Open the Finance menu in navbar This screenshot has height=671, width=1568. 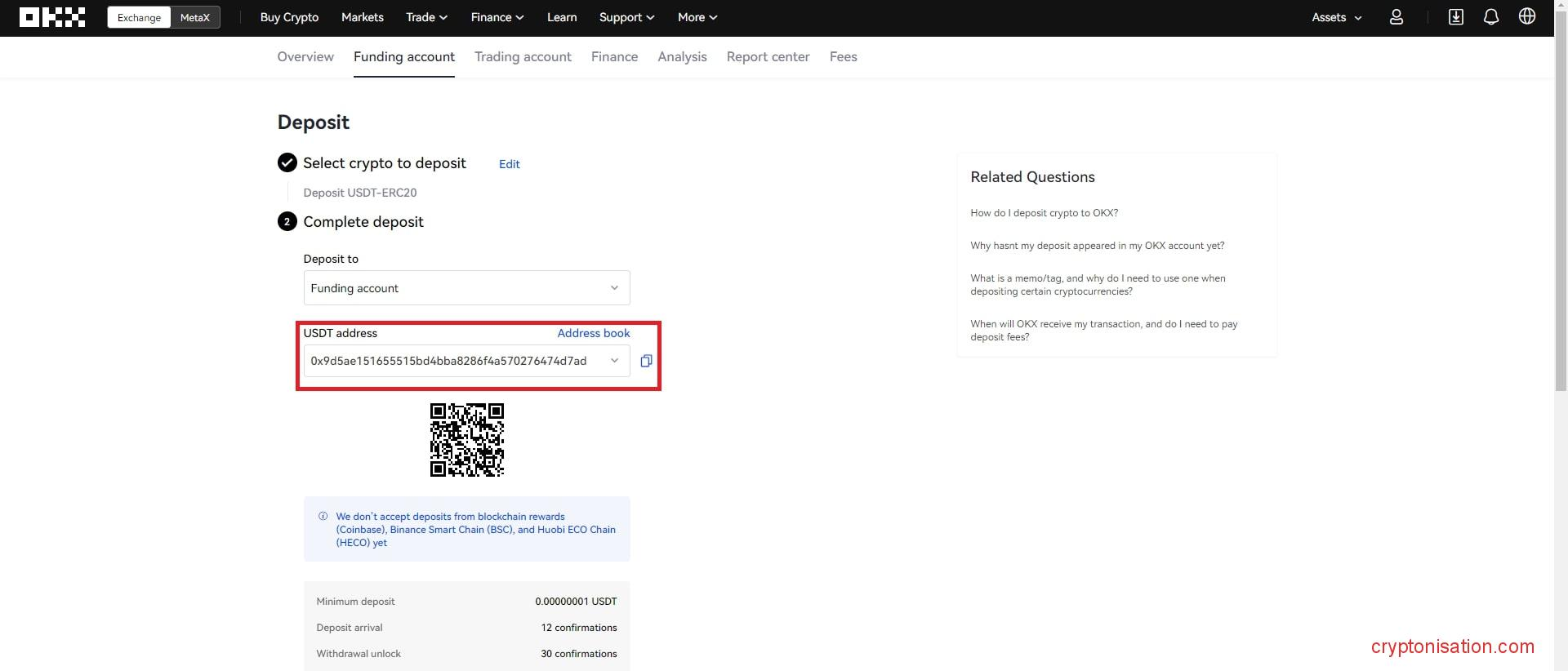[497, 17]
